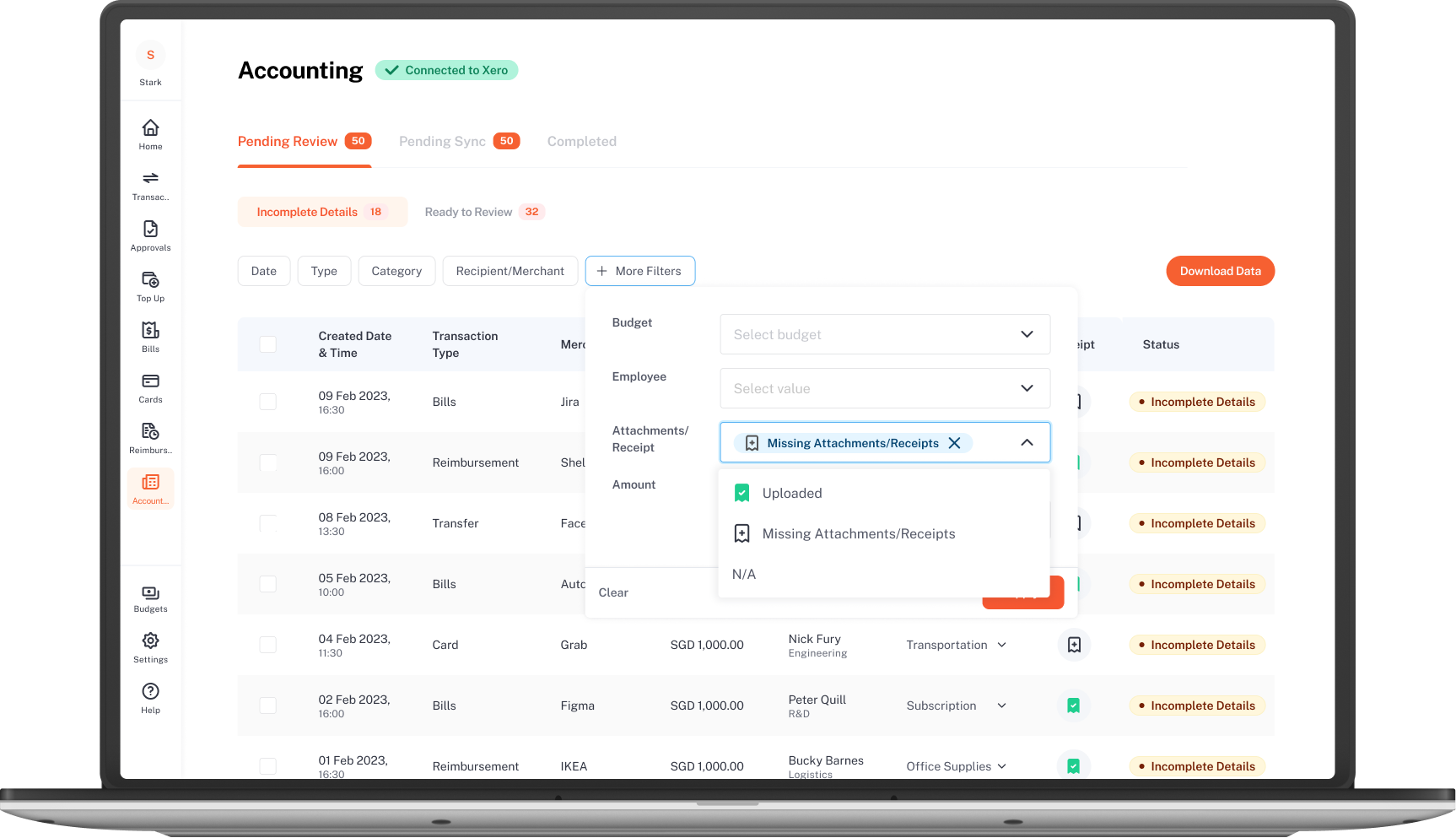Image resolution: width=1456 pixels, height=838 pixels.
Task: Select Ready to Review sub-tab
Action: [x=485, y=212]
